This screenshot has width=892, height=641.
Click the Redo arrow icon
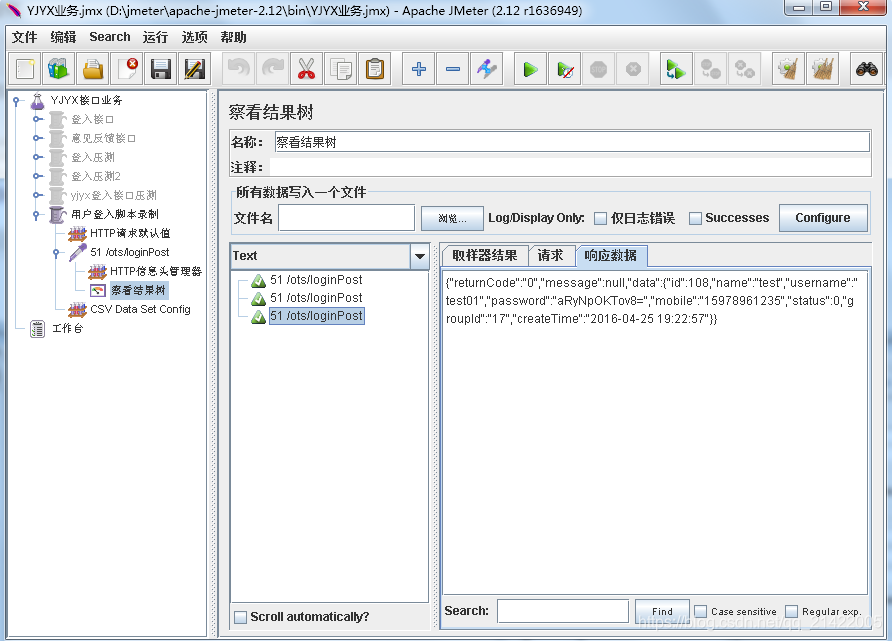pos(272,69)
